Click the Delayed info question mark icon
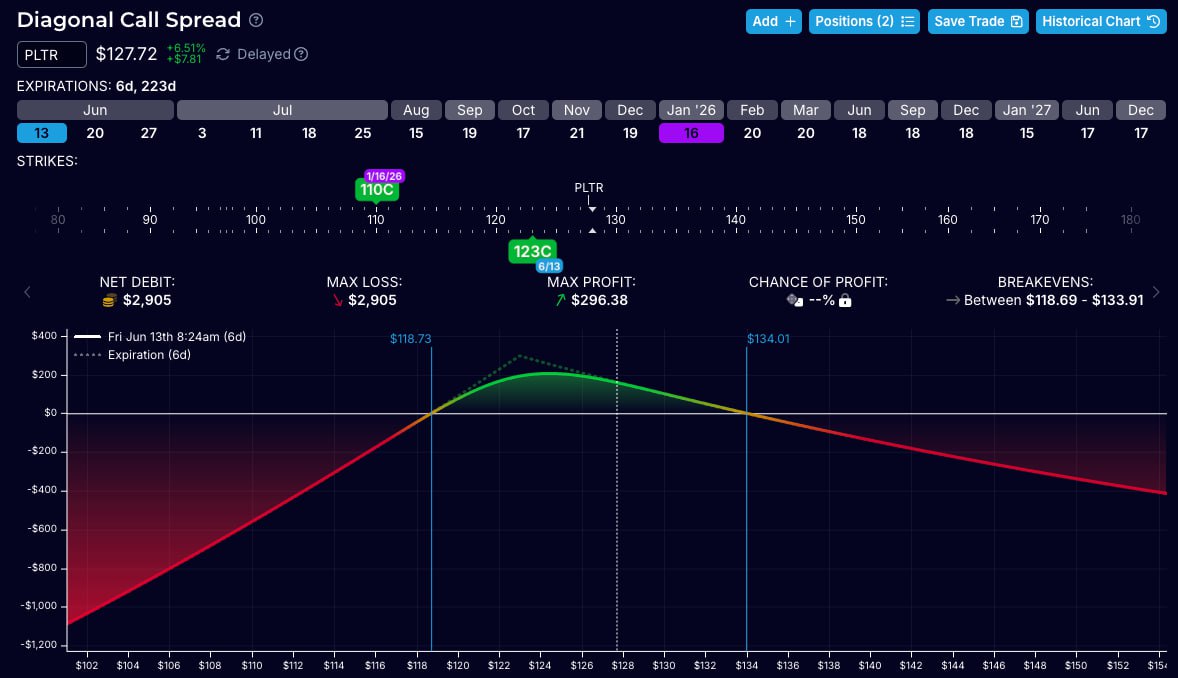1178x678 pixels. click(301, 54)
